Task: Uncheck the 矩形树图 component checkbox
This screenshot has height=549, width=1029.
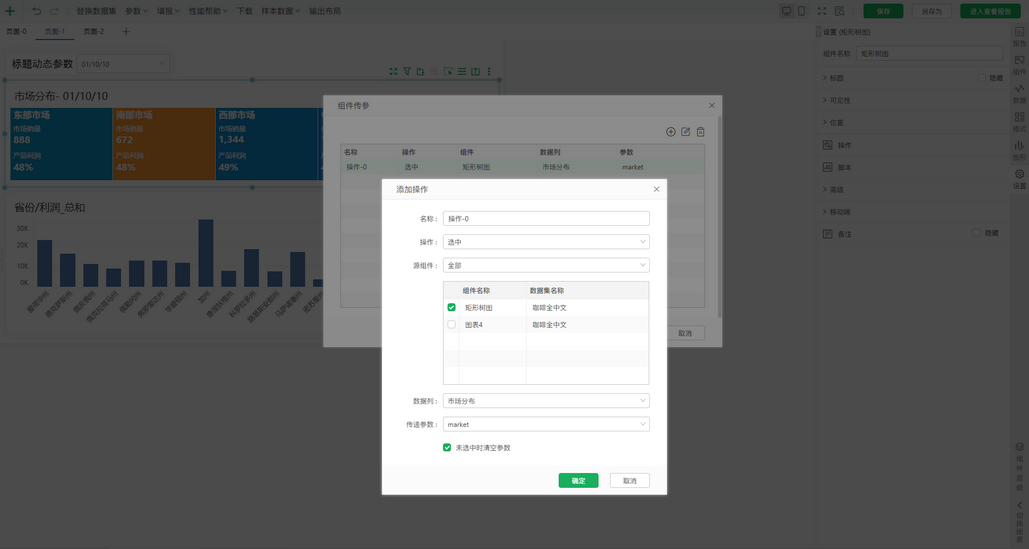Action: (x=452, y=308)
